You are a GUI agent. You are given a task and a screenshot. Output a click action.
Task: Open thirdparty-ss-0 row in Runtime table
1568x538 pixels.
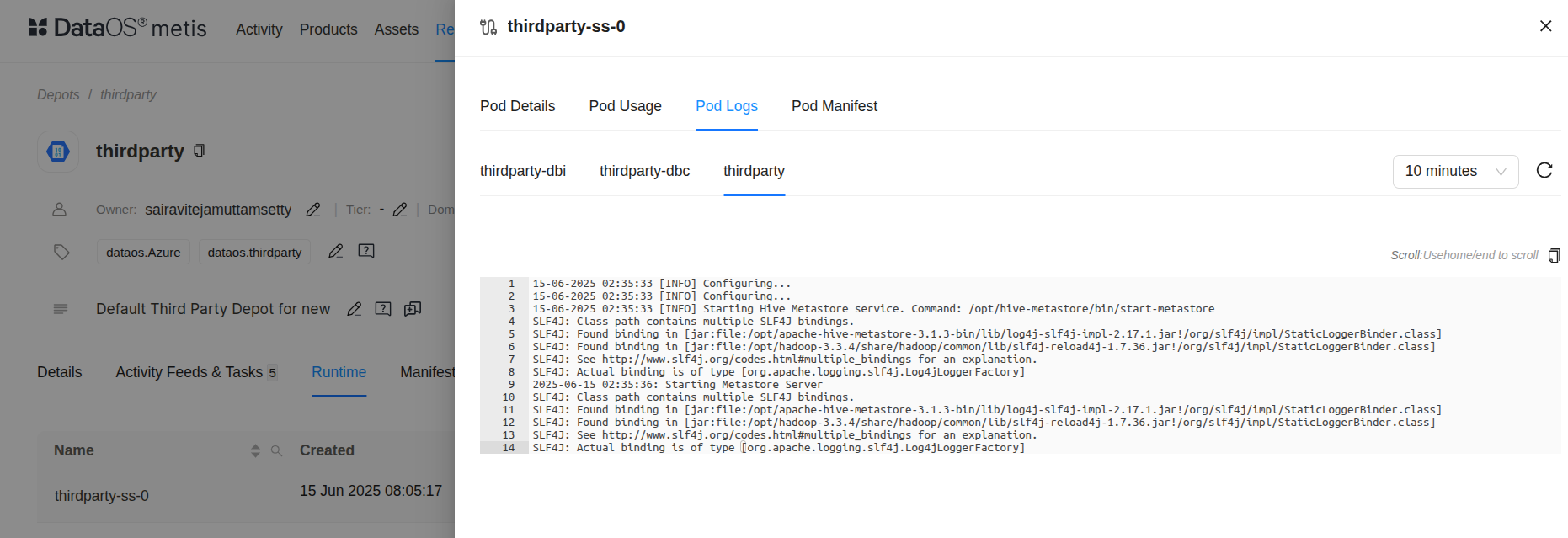102,496
